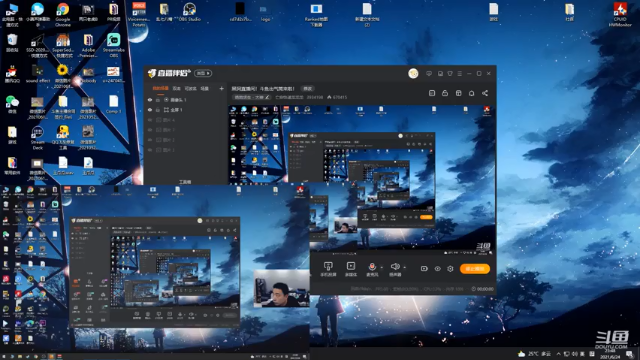
Task: Open the phone screen-cast tool (手机投屏)
Action: click(x=328, y=269)
